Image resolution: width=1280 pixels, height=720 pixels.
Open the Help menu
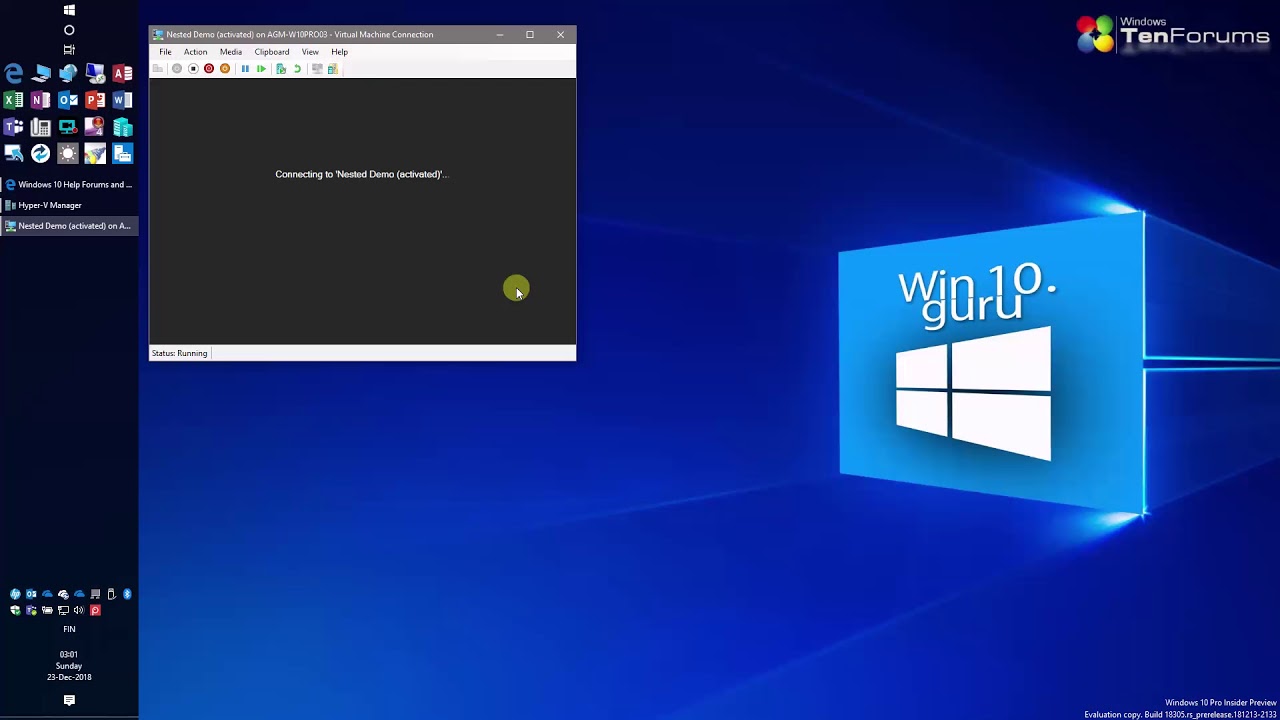coord(339,52)
